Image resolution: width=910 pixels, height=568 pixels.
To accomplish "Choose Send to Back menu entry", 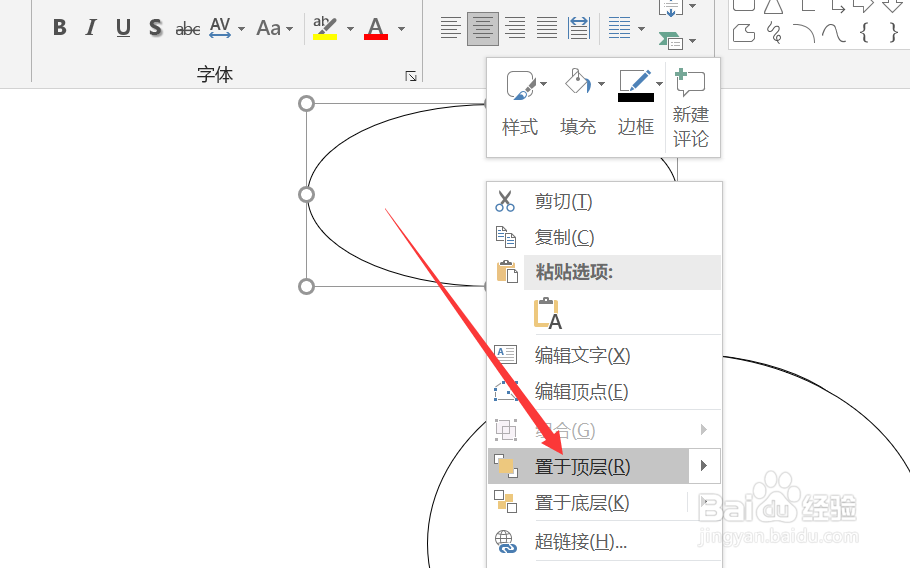I will pos(588,502).
